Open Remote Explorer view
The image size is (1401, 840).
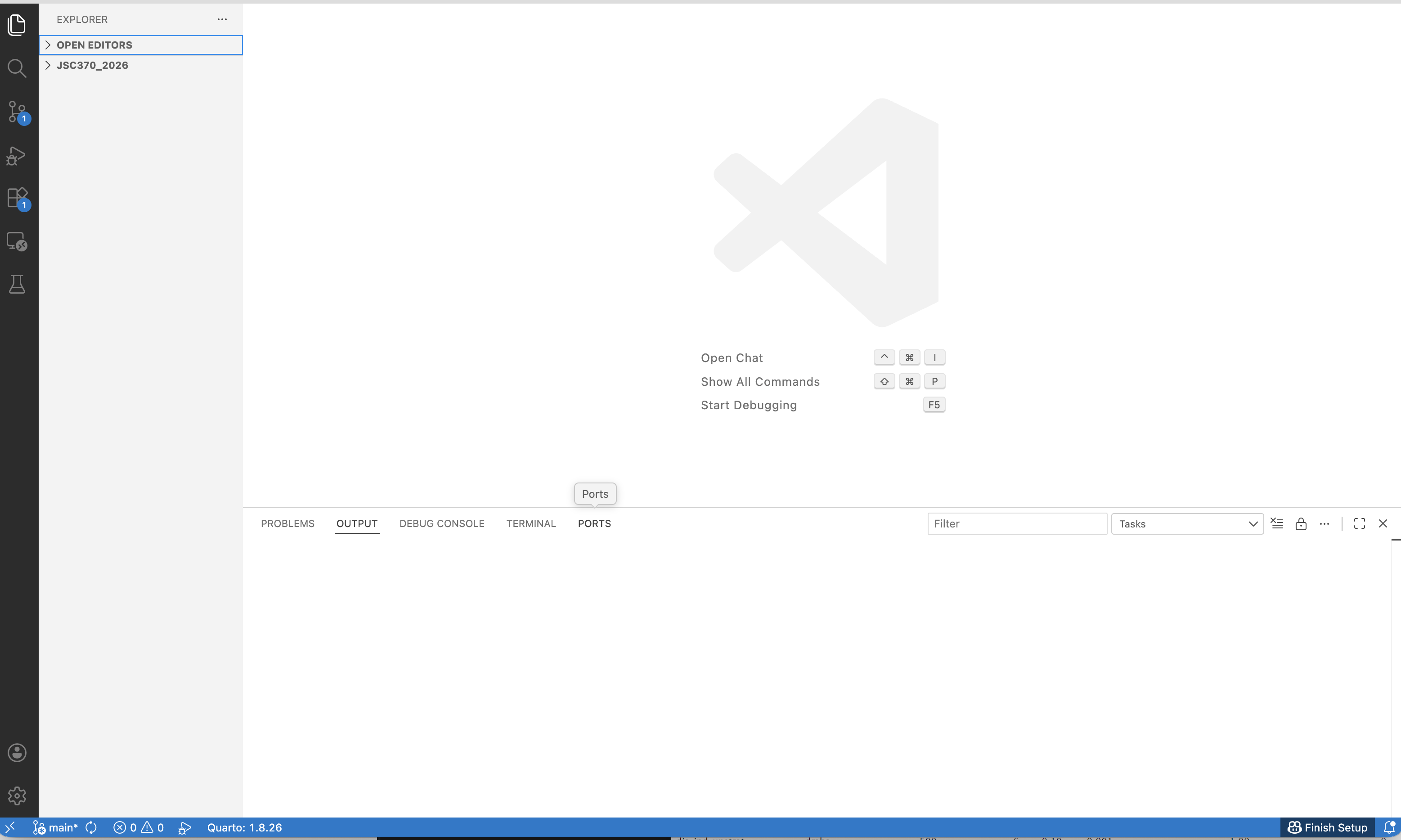coord(17,241)
